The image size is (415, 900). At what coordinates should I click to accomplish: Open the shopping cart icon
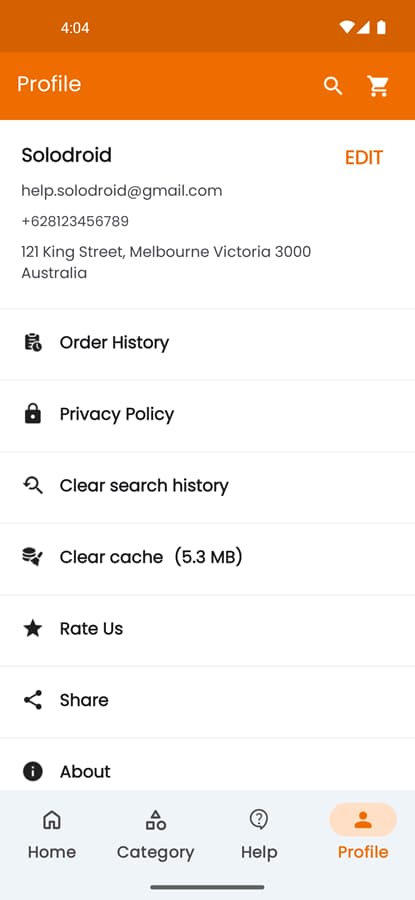pos(378,86)
